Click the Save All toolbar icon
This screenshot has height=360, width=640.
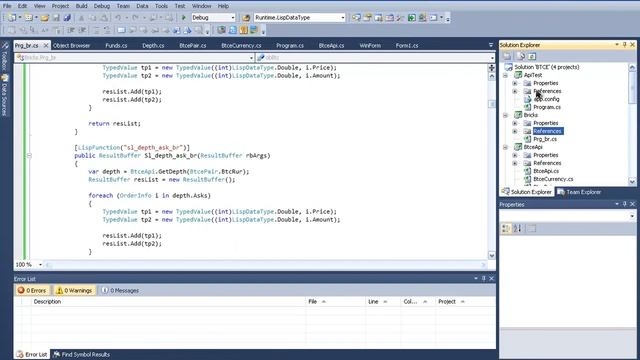[x=67, y=18]
